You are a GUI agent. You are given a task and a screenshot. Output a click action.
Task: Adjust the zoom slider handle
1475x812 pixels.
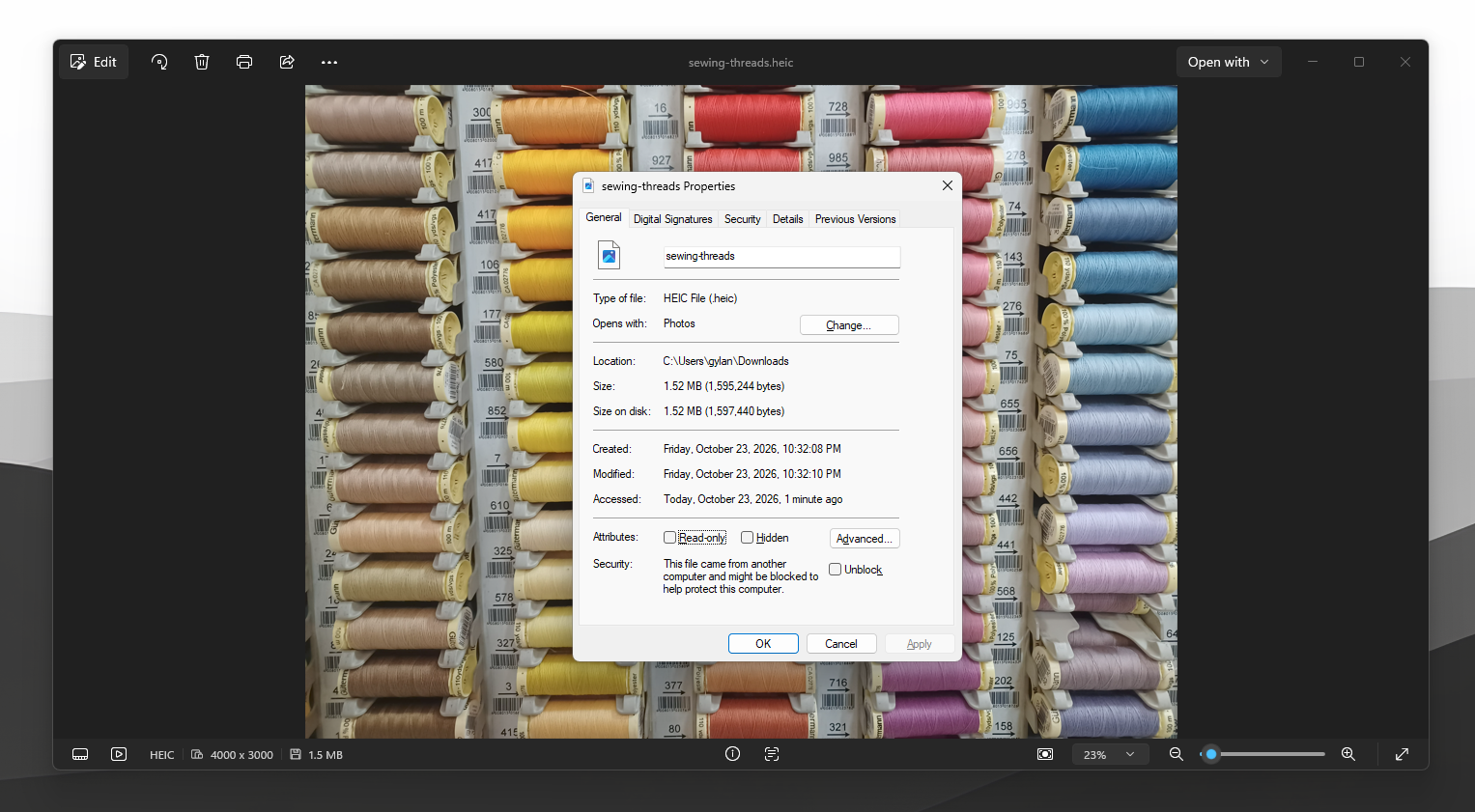(1211, 754)
